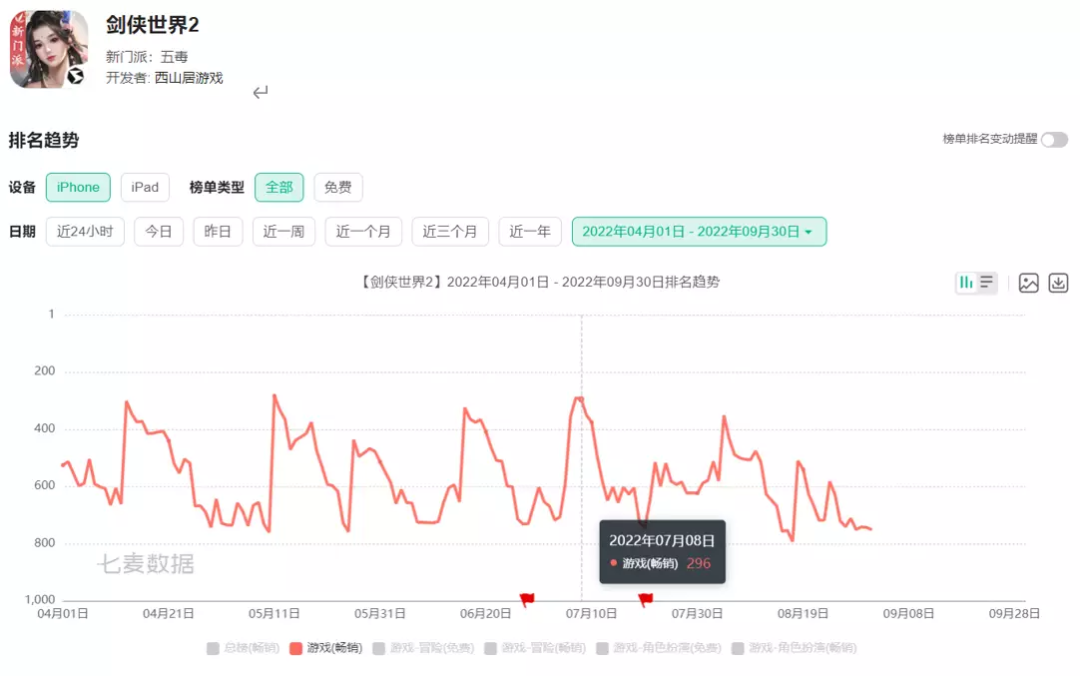The width and height of the screenshot is (1080, 676).
Task: Download the ranking trend data
Action: 1058,283
